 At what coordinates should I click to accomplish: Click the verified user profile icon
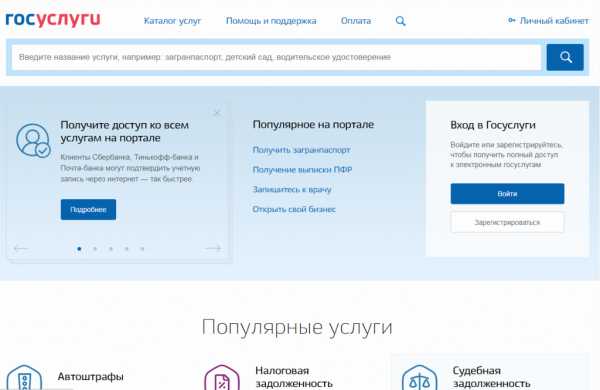(34, 140)
